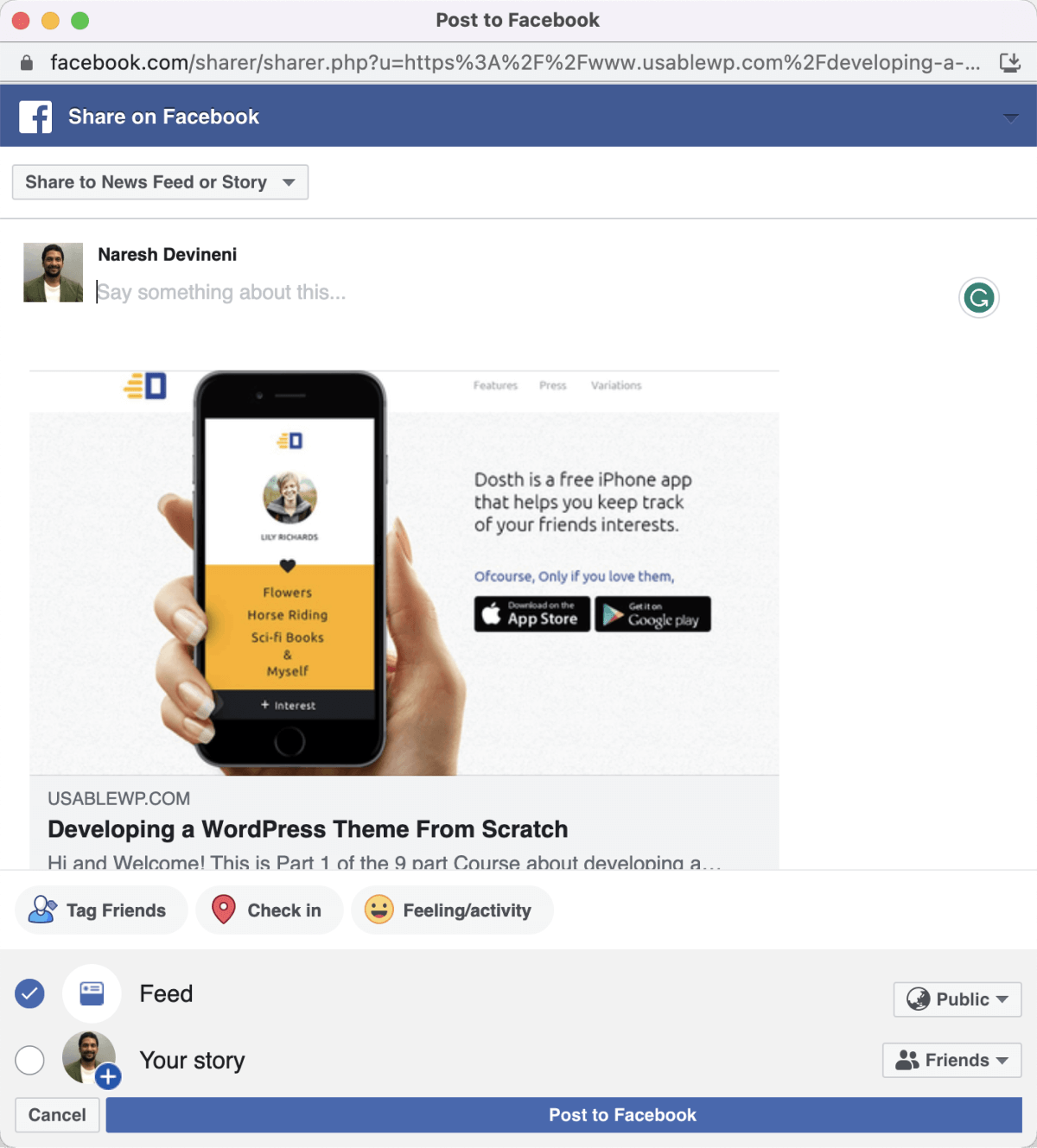Open the Public audience dropdown
This screenshot has height=1148, width=1037.
pos(957,999)
